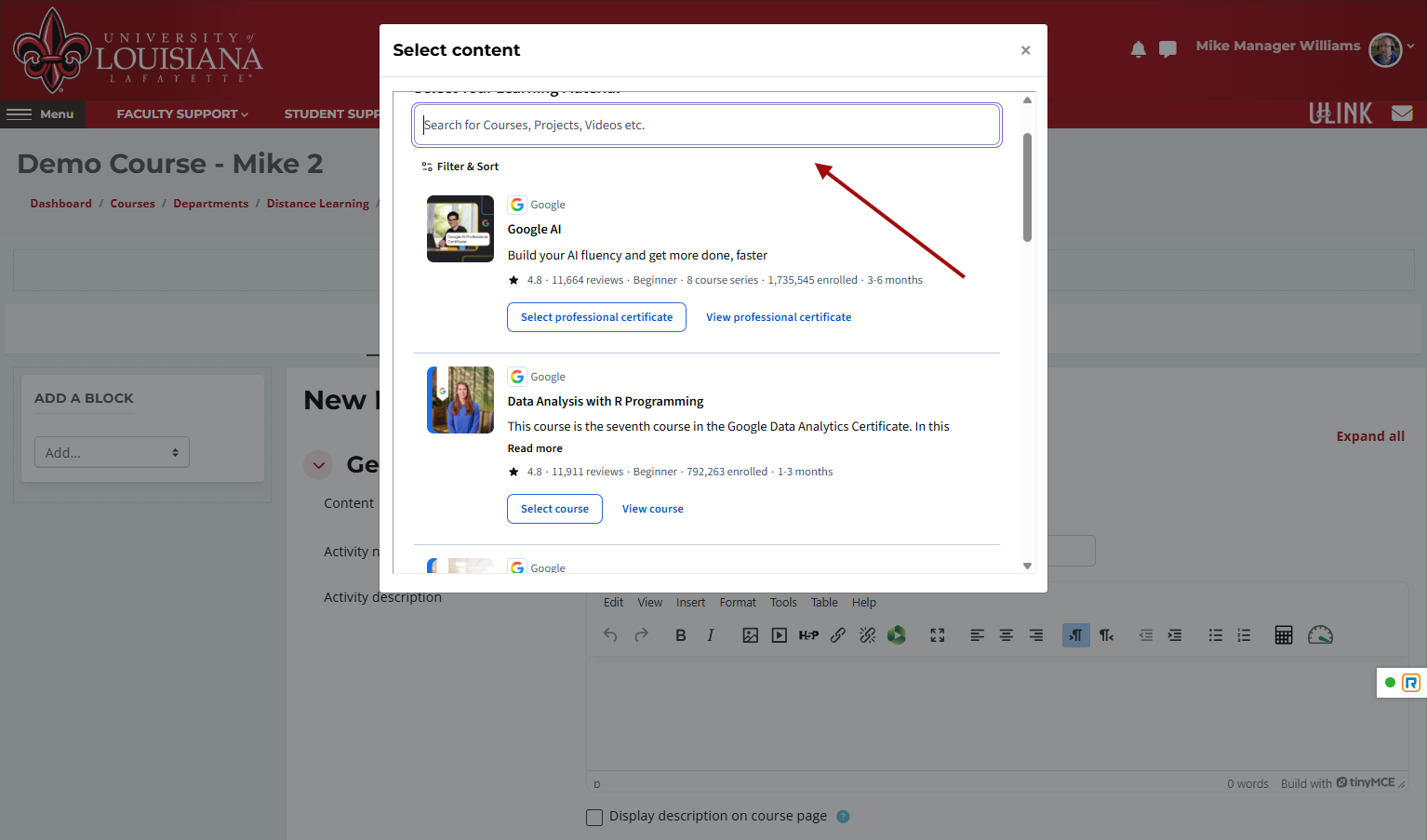Align text center in editor
The width and height of the screenshot is (1427, 840).
click(1007, 635)
